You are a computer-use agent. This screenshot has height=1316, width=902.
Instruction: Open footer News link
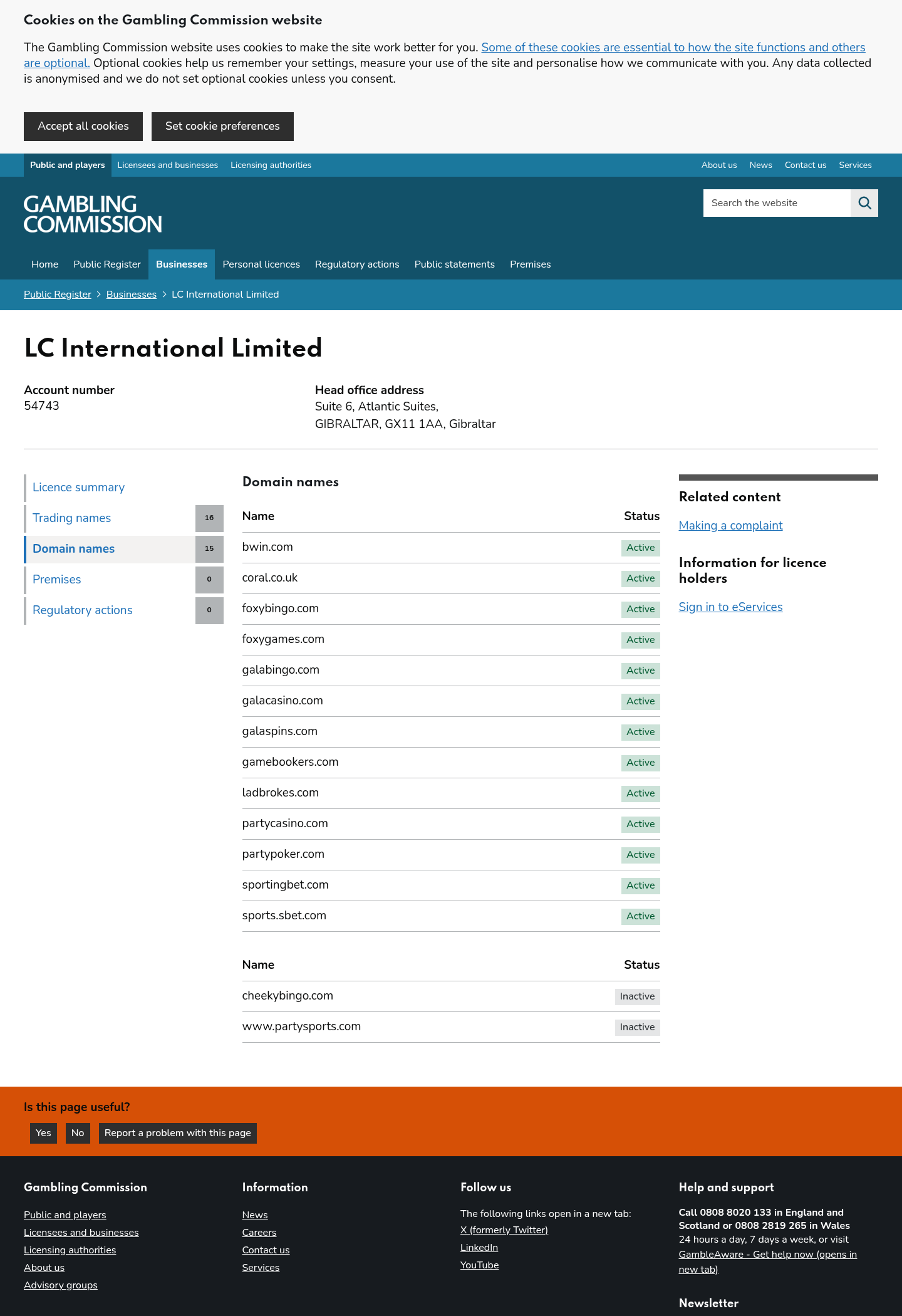pyautogui.click(x=255, y=1215)
